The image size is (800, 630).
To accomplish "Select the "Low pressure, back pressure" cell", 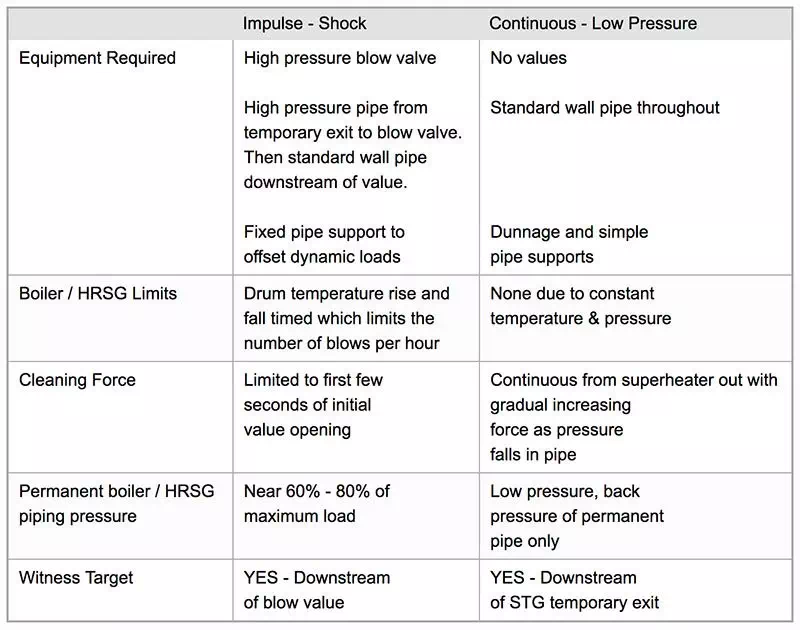I will [577, 516].
